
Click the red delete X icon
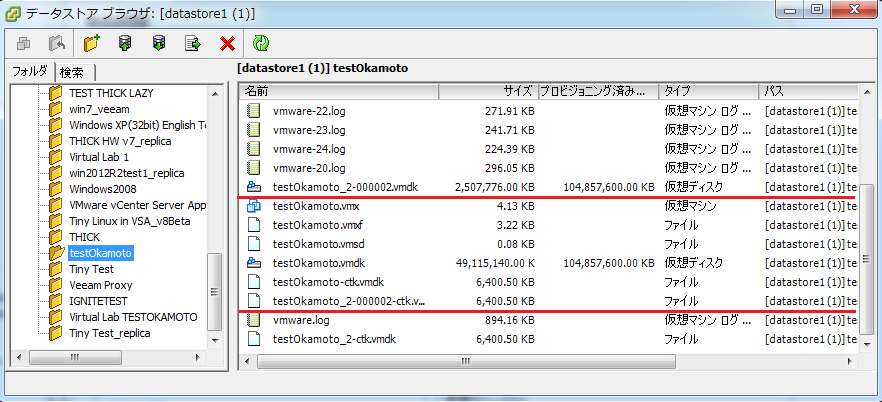click(227, 44)
